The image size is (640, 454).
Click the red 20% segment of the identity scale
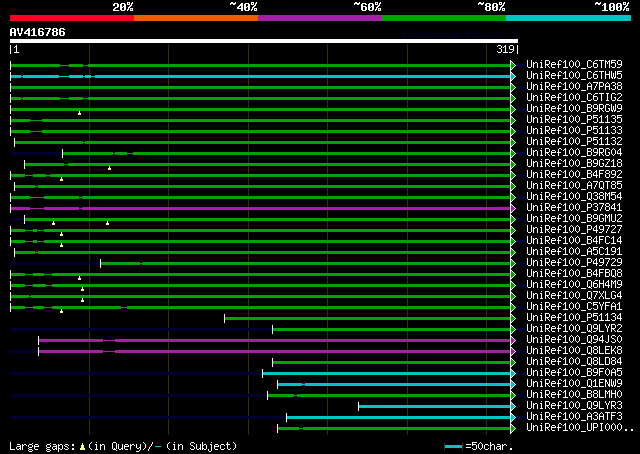click(72, 18)
